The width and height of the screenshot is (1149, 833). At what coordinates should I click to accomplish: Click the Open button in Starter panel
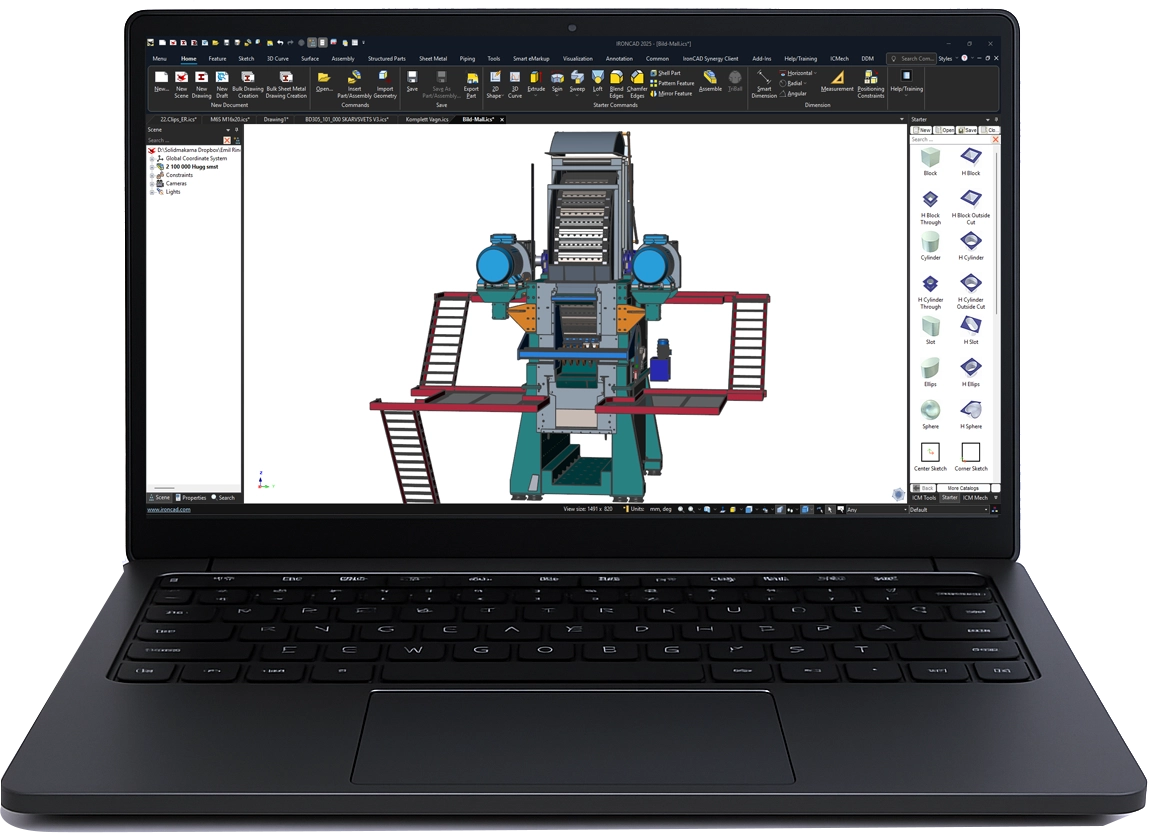pyautogui.click(x=945, y=130)
